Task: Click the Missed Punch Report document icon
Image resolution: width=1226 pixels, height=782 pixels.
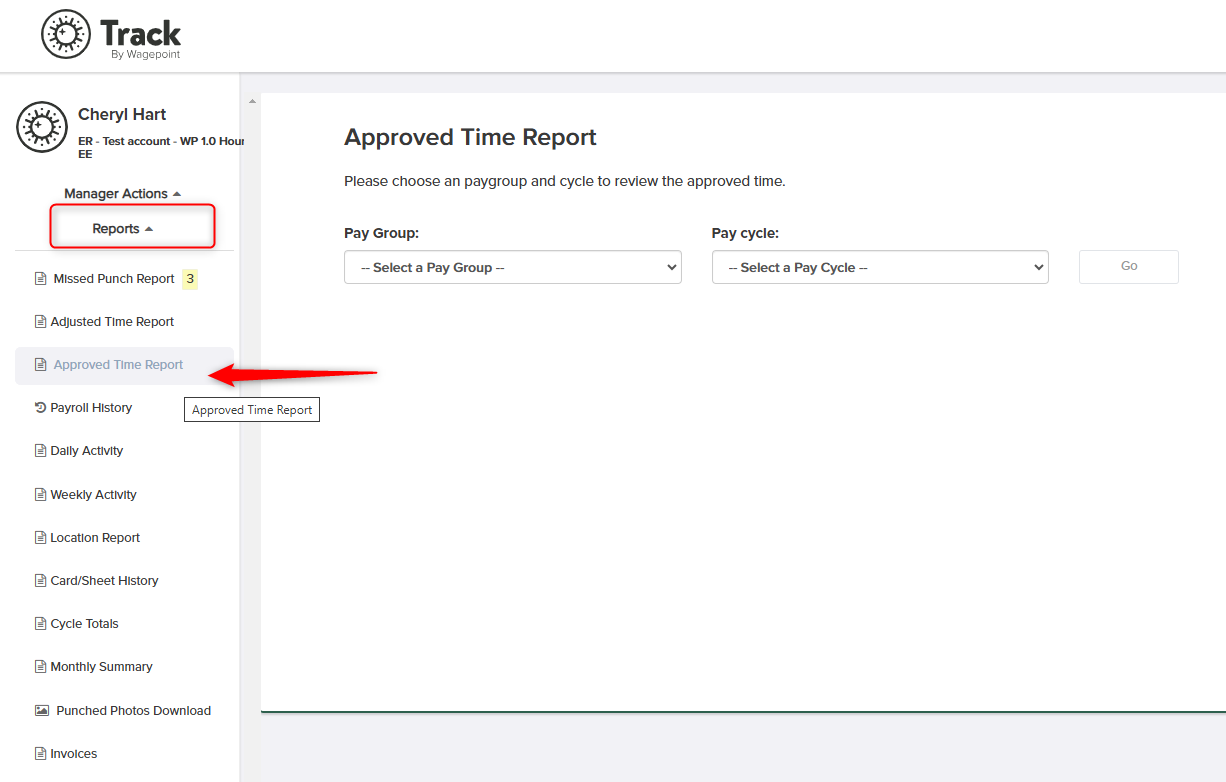Action: [40, 279]
